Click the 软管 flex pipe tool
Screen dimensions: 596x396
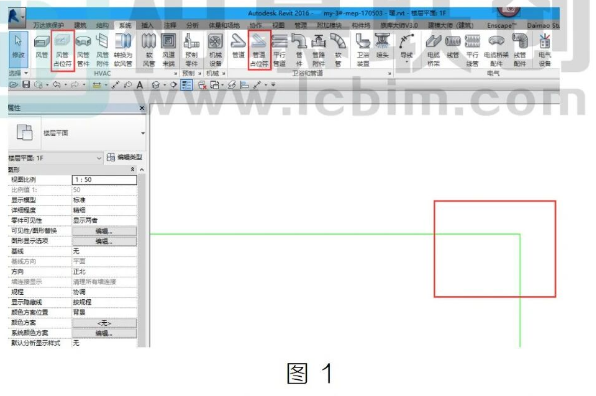(338, 50)
